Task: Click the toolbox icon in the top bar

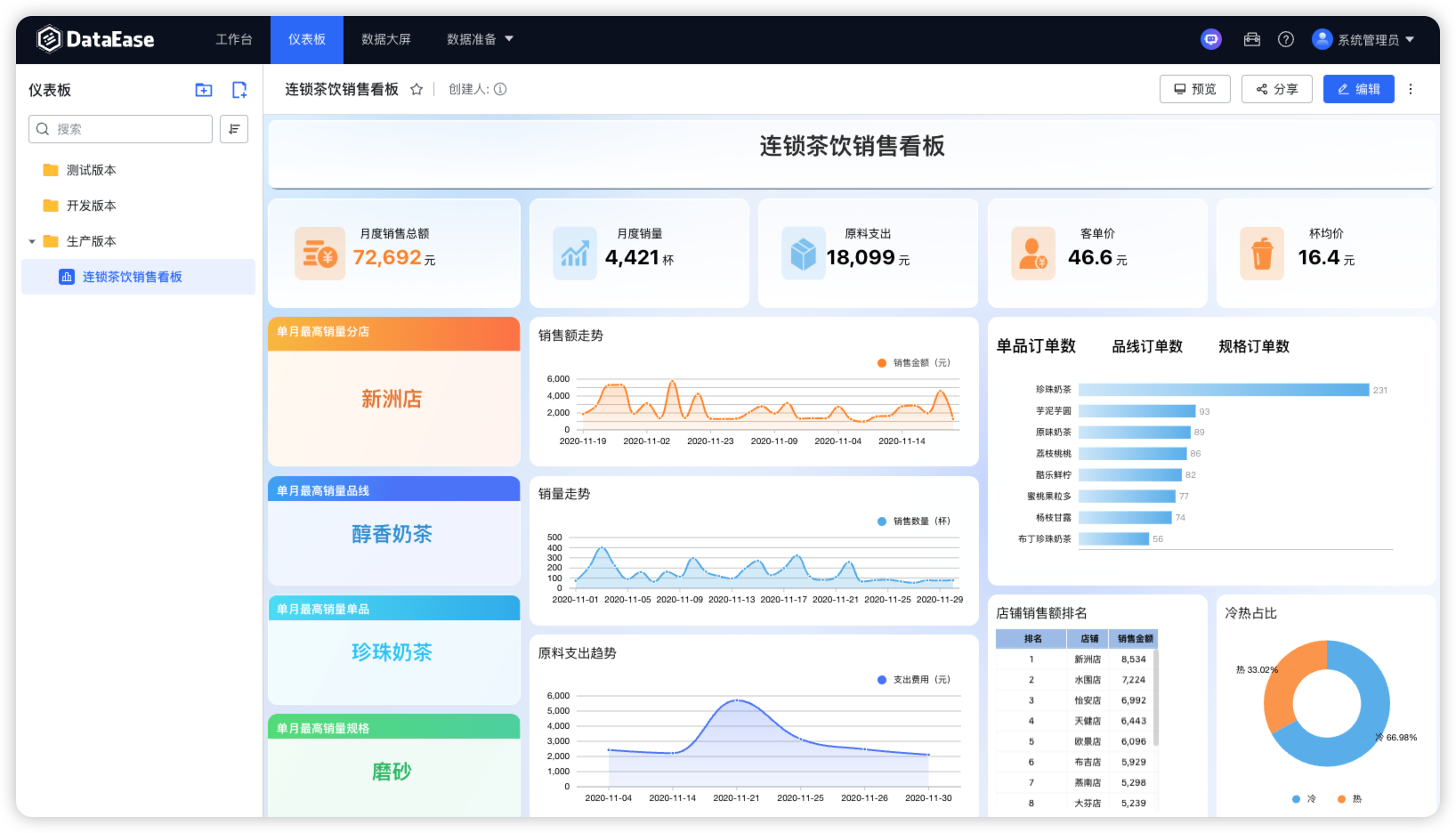Action: (x=1251, y=39)
